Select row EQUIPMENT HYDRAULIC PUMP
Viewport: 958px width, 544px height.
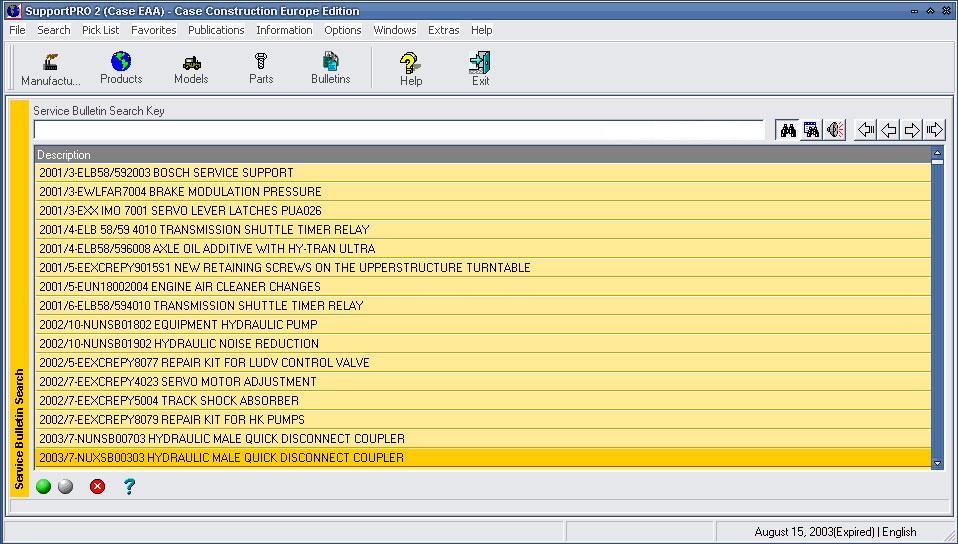click(483, 324)
